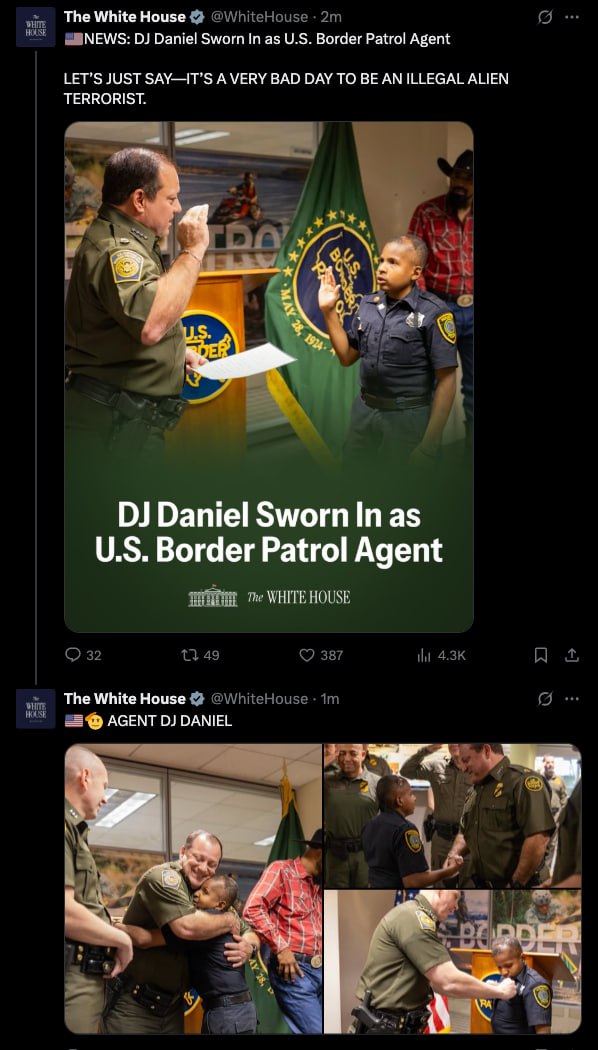Click White House avatar on second post
This screenshot has height=1050, width=598.
pyautogui.click(x=35, y=708)
